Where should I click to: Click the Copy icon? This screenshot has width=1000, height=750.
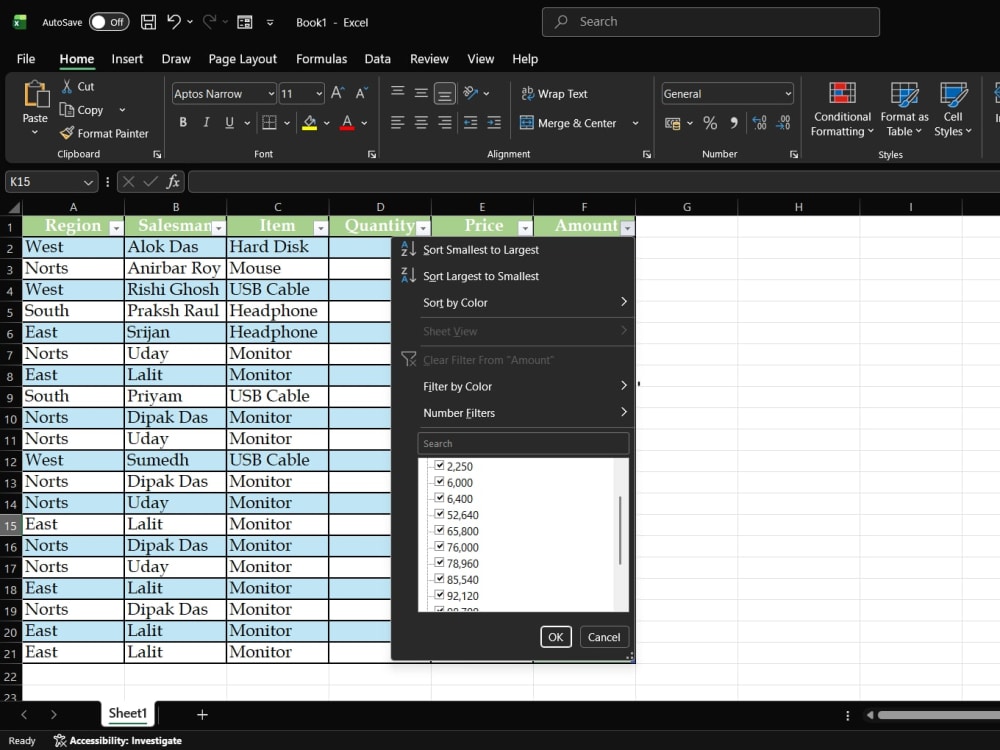point(67,110)
